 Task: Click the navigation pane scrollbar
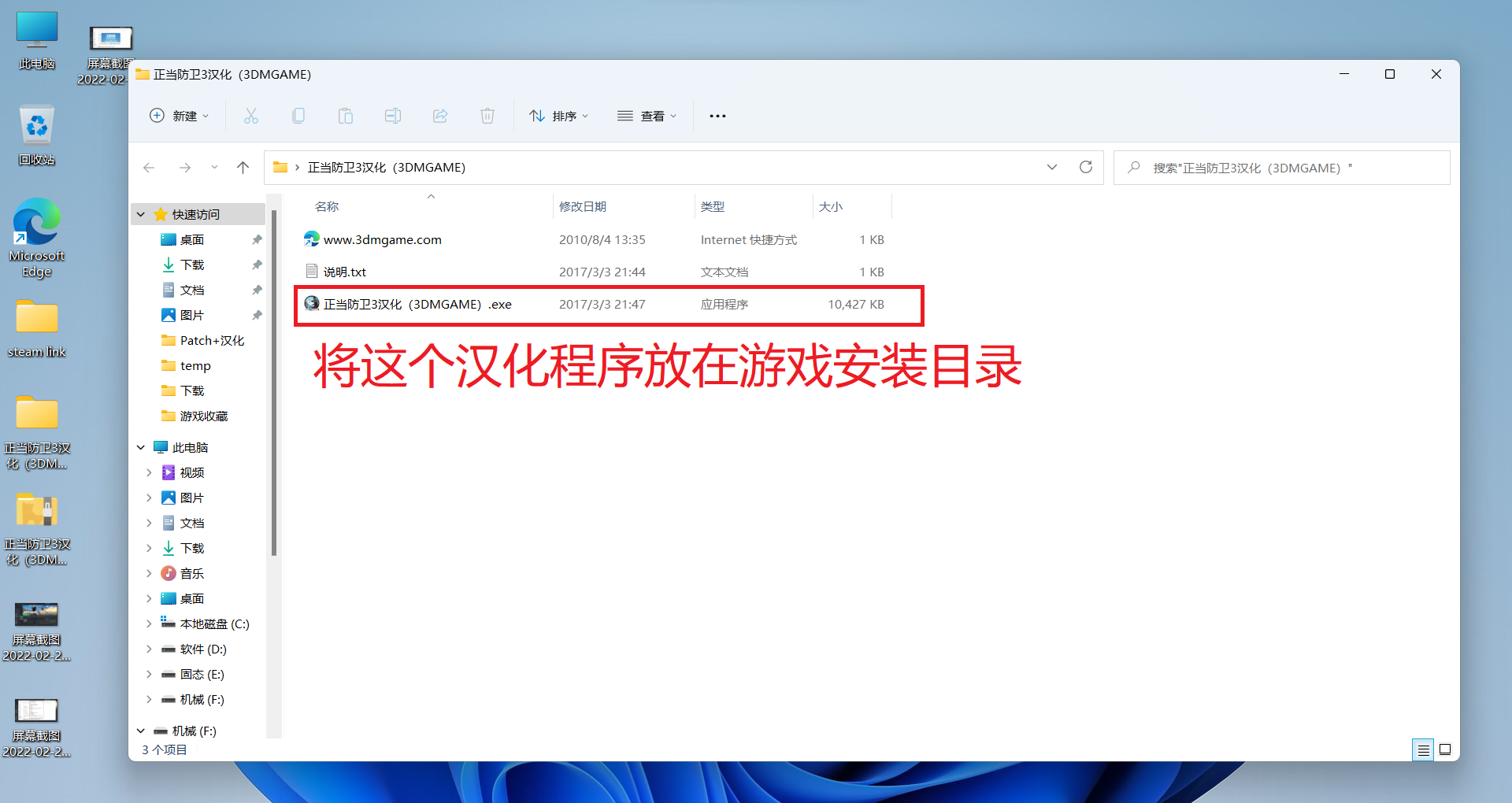click(274, 383)
